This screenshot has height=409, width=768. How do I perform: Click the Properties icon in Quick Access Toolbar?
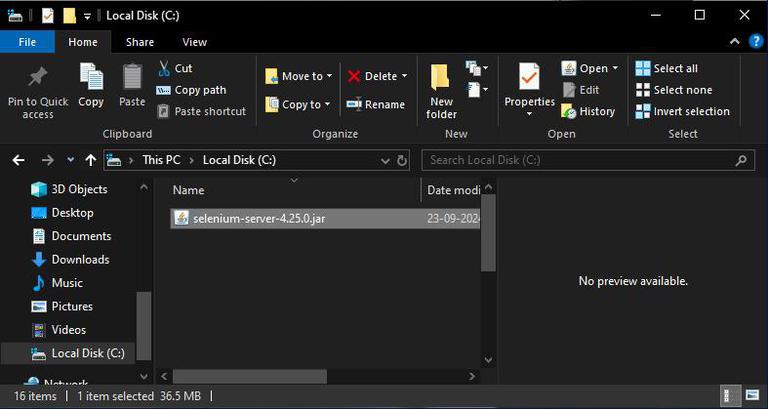(x=48, y=16)
